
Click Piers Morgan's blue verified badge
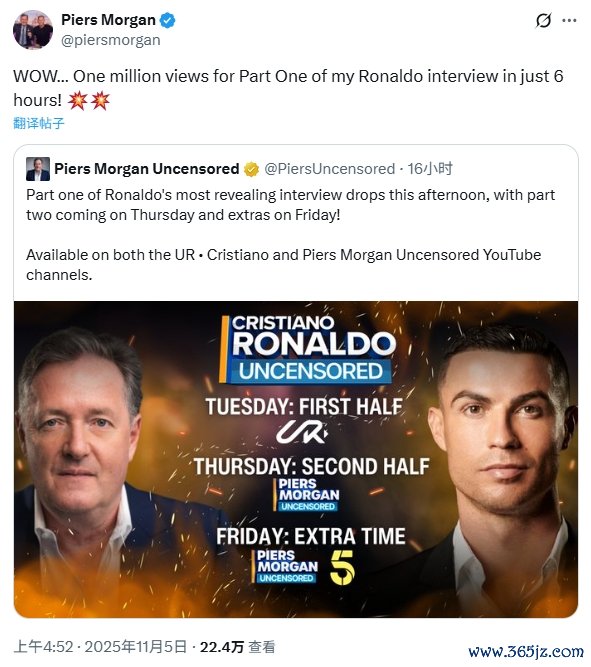[x=167, y=20]
